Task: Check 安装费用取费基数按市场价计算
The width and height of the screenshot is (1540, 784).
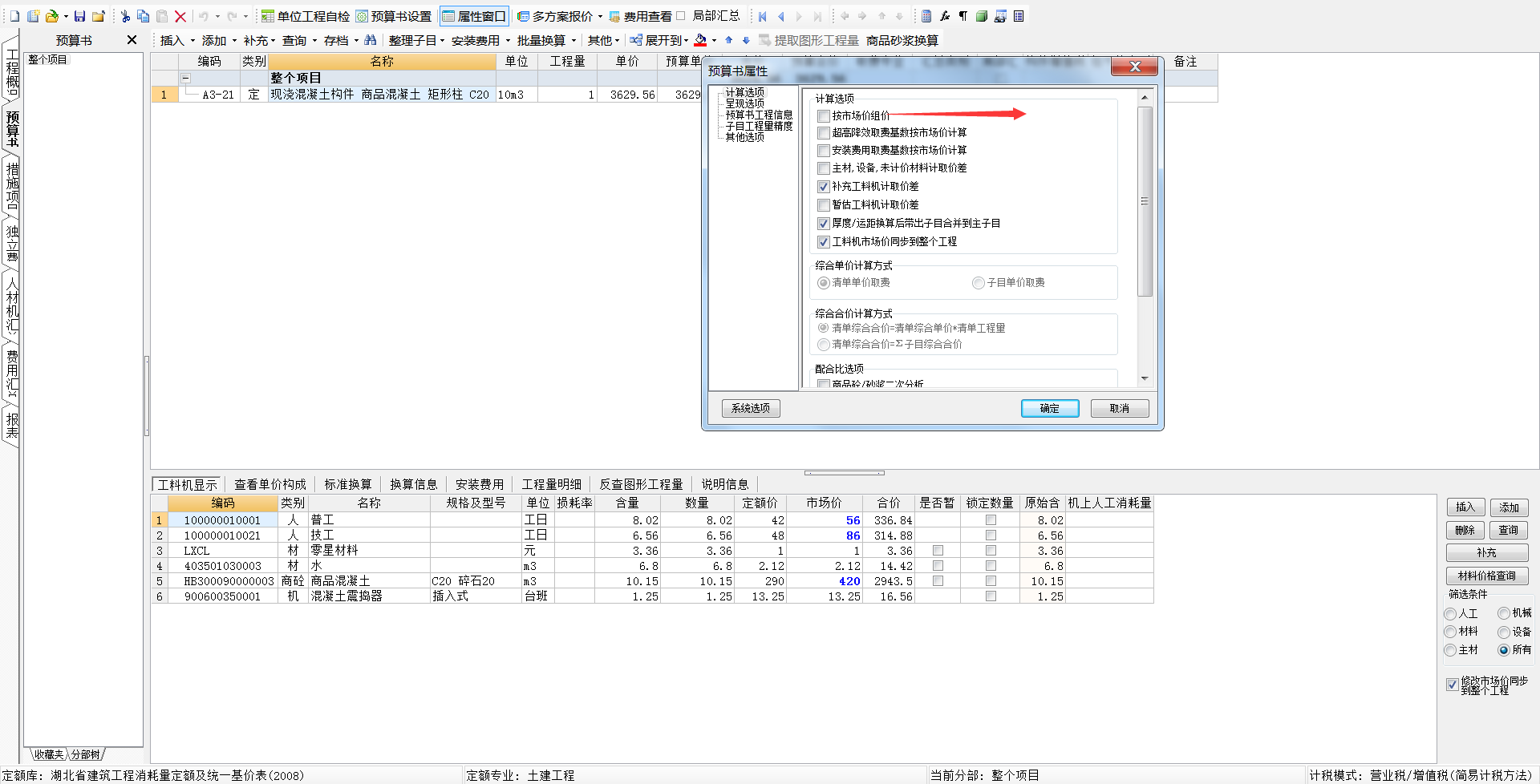Action: (x=824, y=151)
